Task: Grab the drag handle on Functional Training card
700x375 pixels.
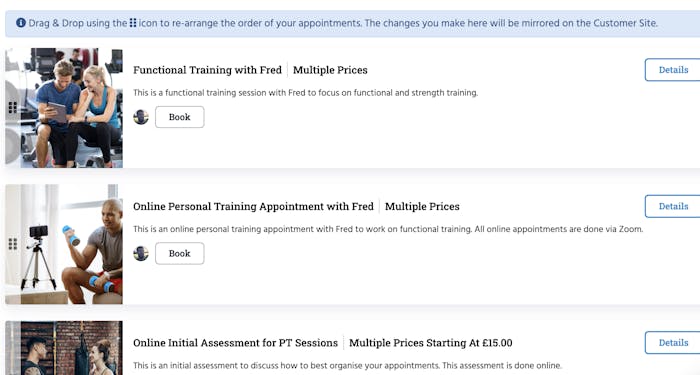Action: (12, 107)
